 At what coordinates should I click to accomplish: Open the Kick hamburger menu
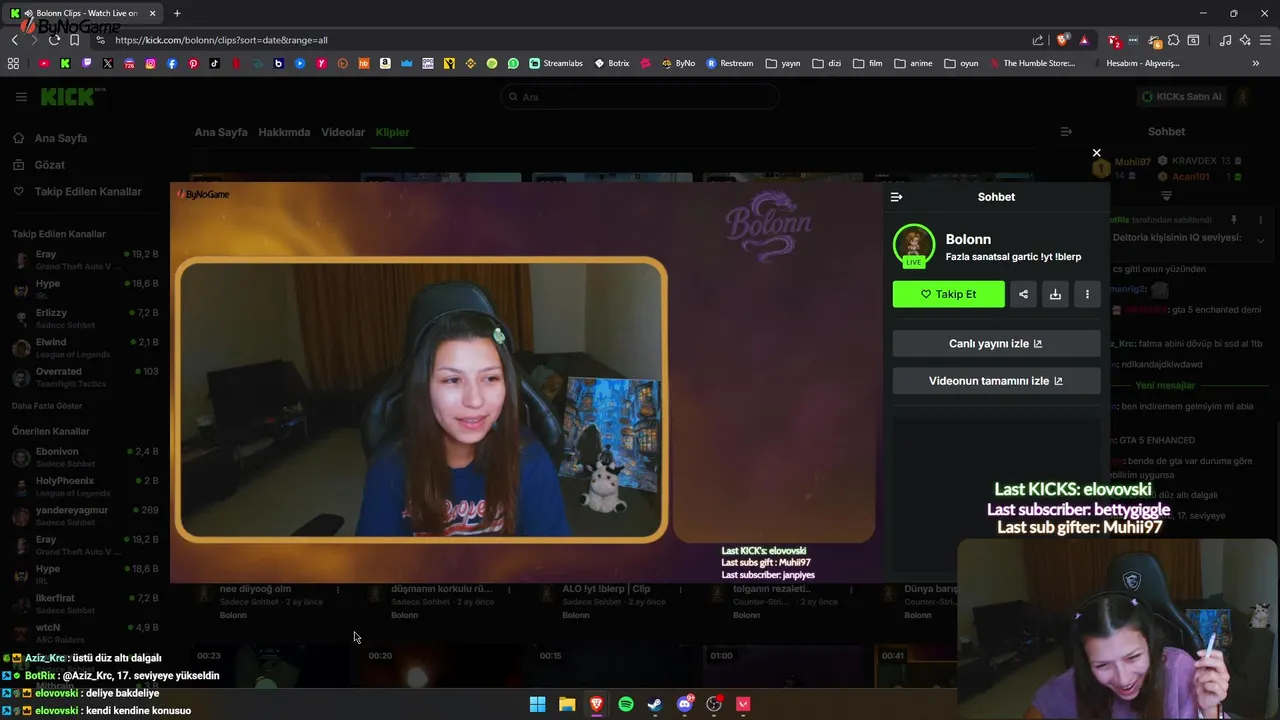click(21, 97)
